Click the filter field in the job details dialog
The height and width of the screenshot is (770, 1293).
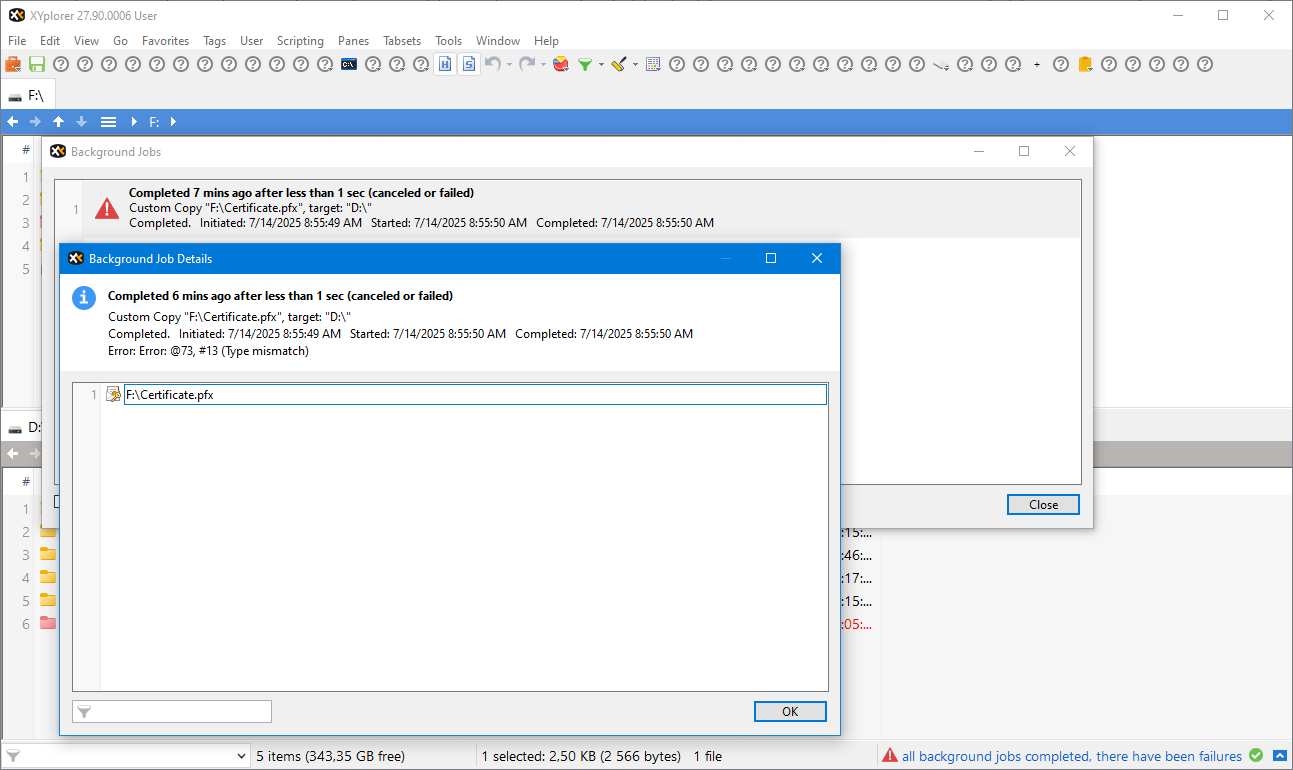[180, 712]
